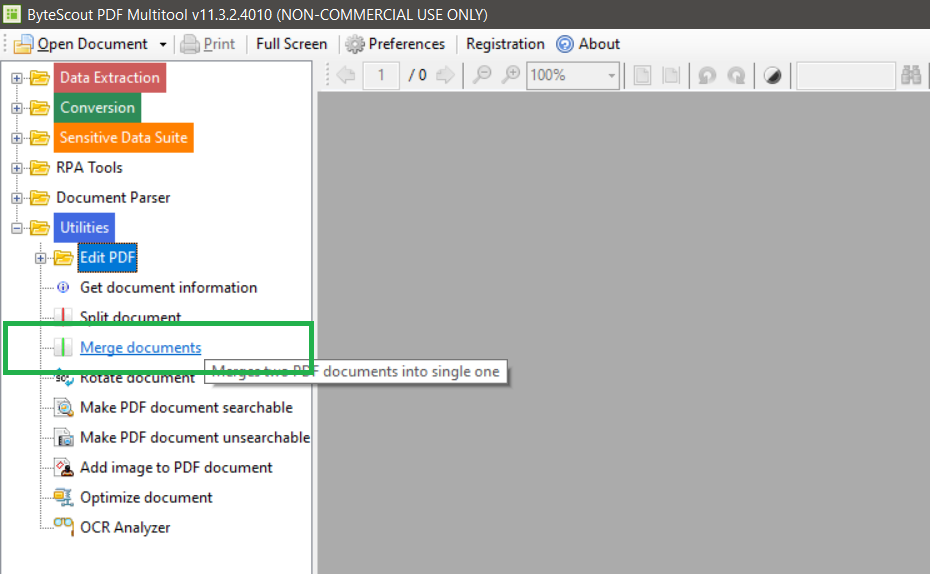Toggle the invert colors contrast icon
Image resolution: width=930 pixels, height=574 pixels.
coord(772,76)
